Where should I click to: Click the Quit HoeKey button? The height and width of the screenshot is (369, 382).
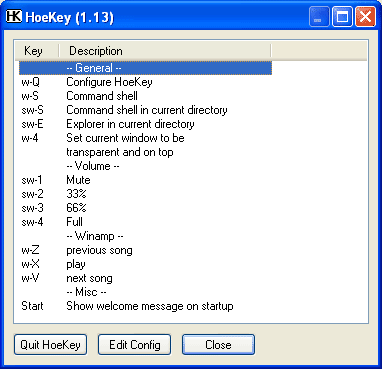[50, 345]
